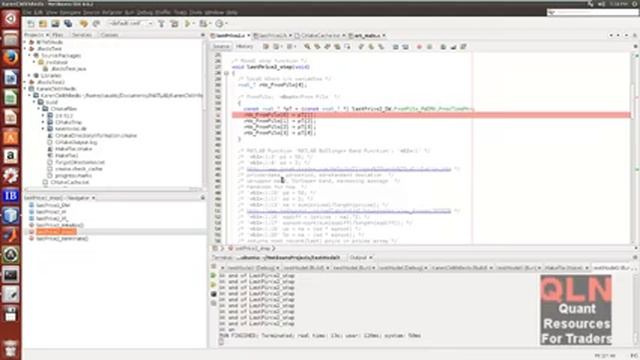Open the Profile Project dropdown arrow
This screenshot has width=640, height=360.
click(226, 24)
